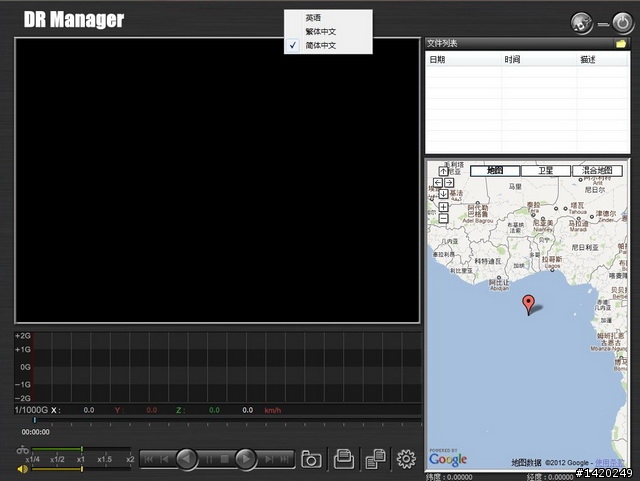
Task: Minimize the DR Manager window
Action: coord(603,24)
